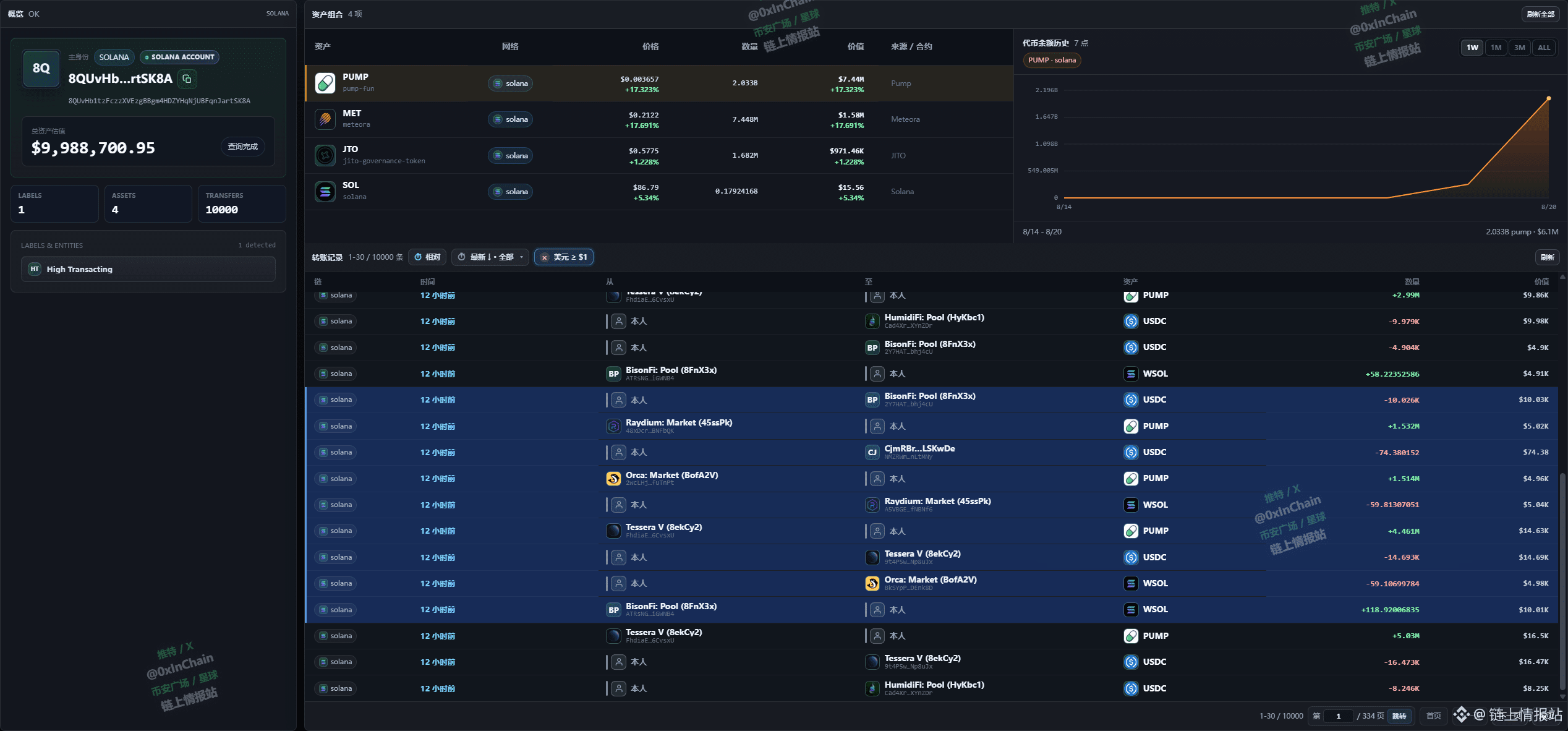Click the WSOL icon in +118.92006835 row
1568x731 pixels.
tap(1131, 610)
